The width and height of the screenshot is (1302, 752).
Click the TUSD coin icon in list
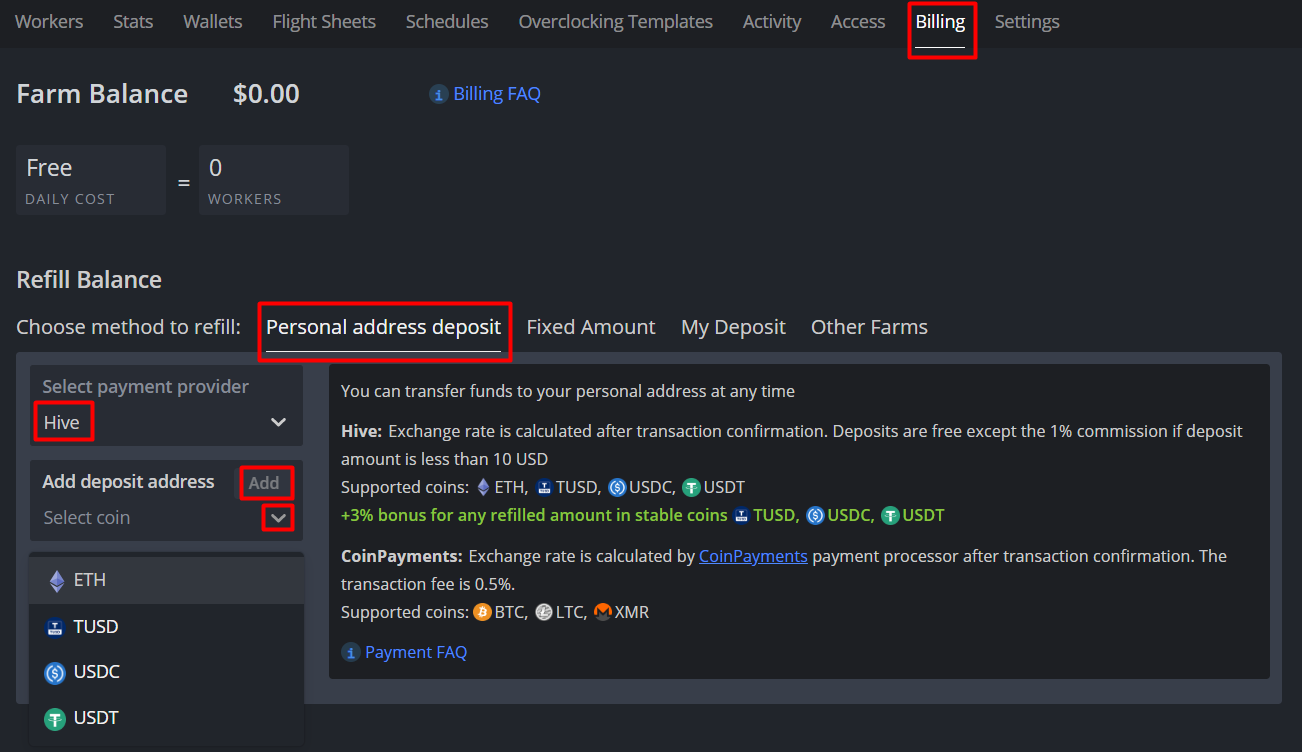click(56, 627)
